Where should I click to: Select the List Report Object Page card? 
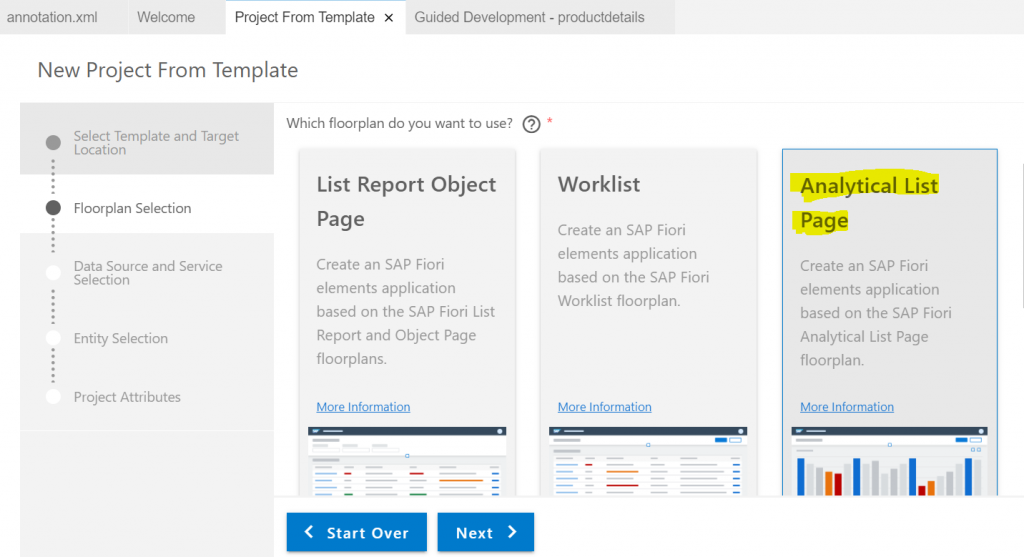[x=407, y=323]
